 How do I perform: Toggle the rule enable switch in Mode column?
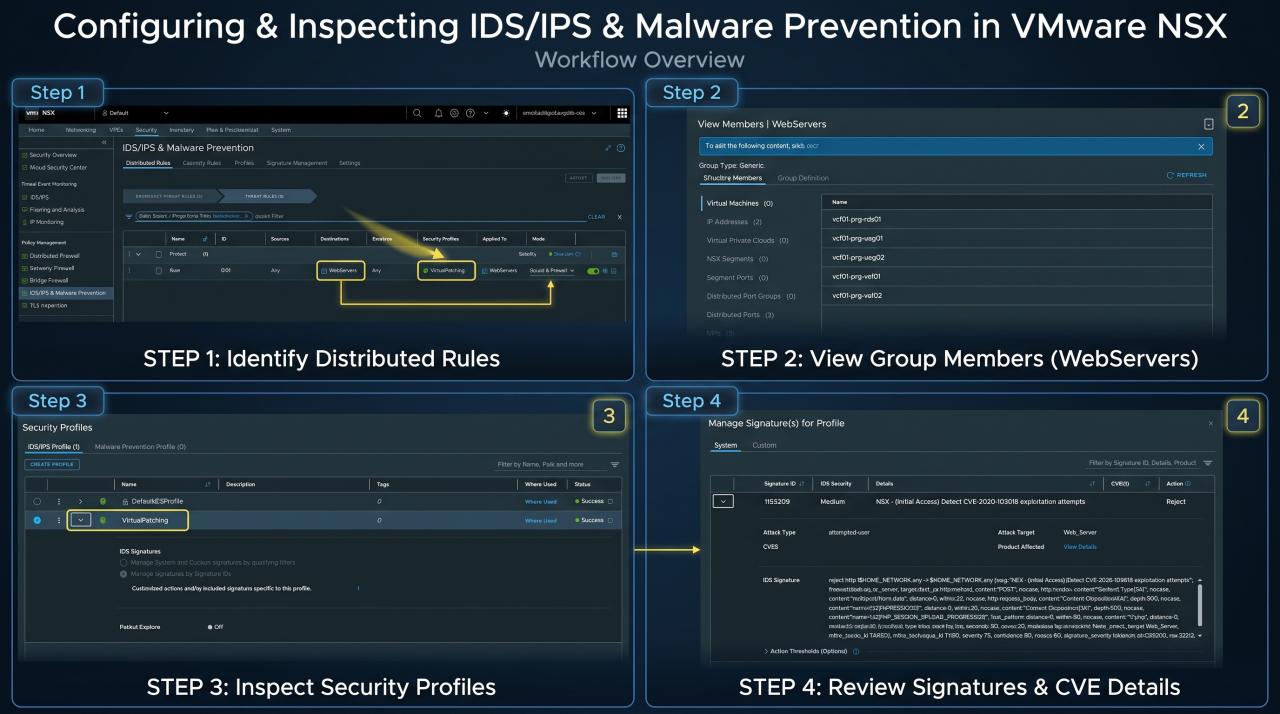(x=593, y=271)
